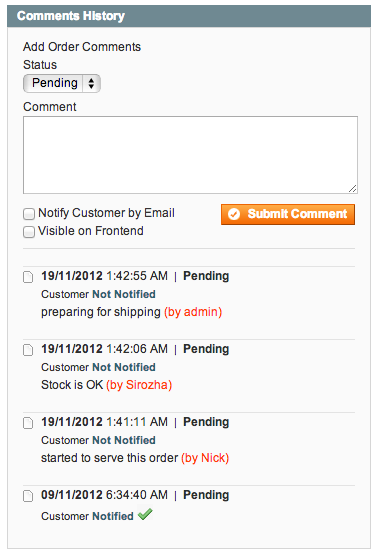Screen dimensions: 378x557
Task: Enable Notify Customer by Email checkbox
Action: tap(29, 214)
